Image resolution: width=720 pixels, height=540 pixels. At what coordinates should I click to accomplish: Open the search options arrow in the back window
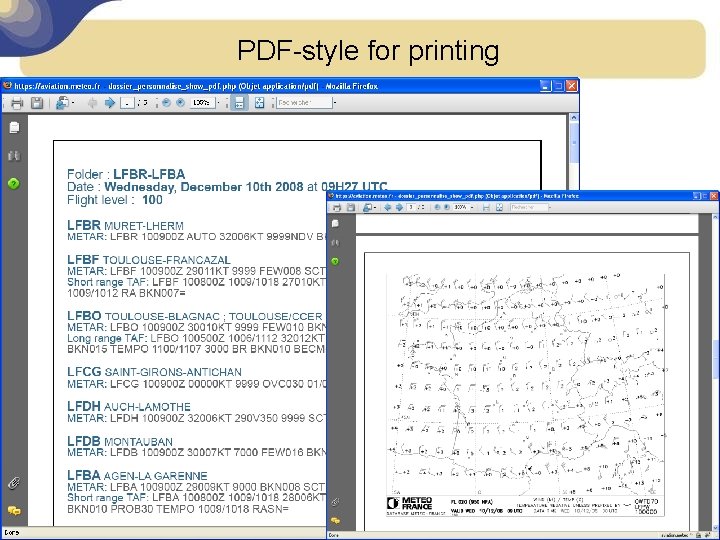pos(335,103)
